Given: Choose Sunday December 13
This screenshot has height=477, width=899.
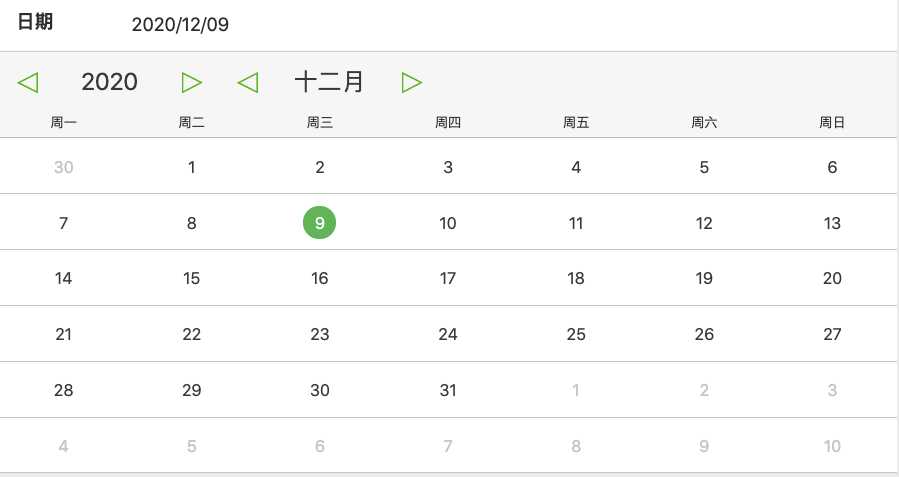Looking at the screenshot, I should 832,223.
